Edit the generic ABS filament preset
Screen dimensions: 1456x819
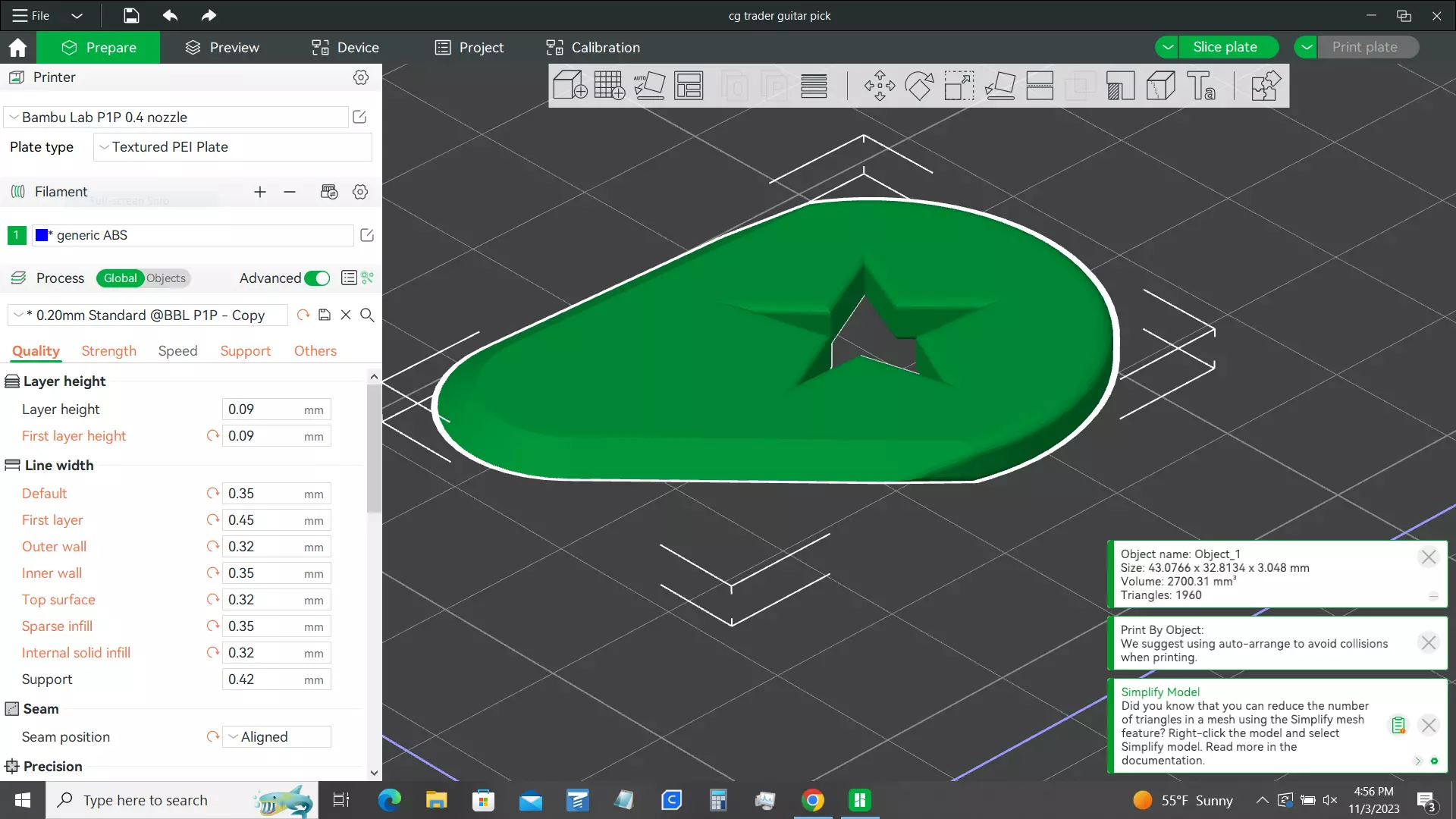coord(367,235)
